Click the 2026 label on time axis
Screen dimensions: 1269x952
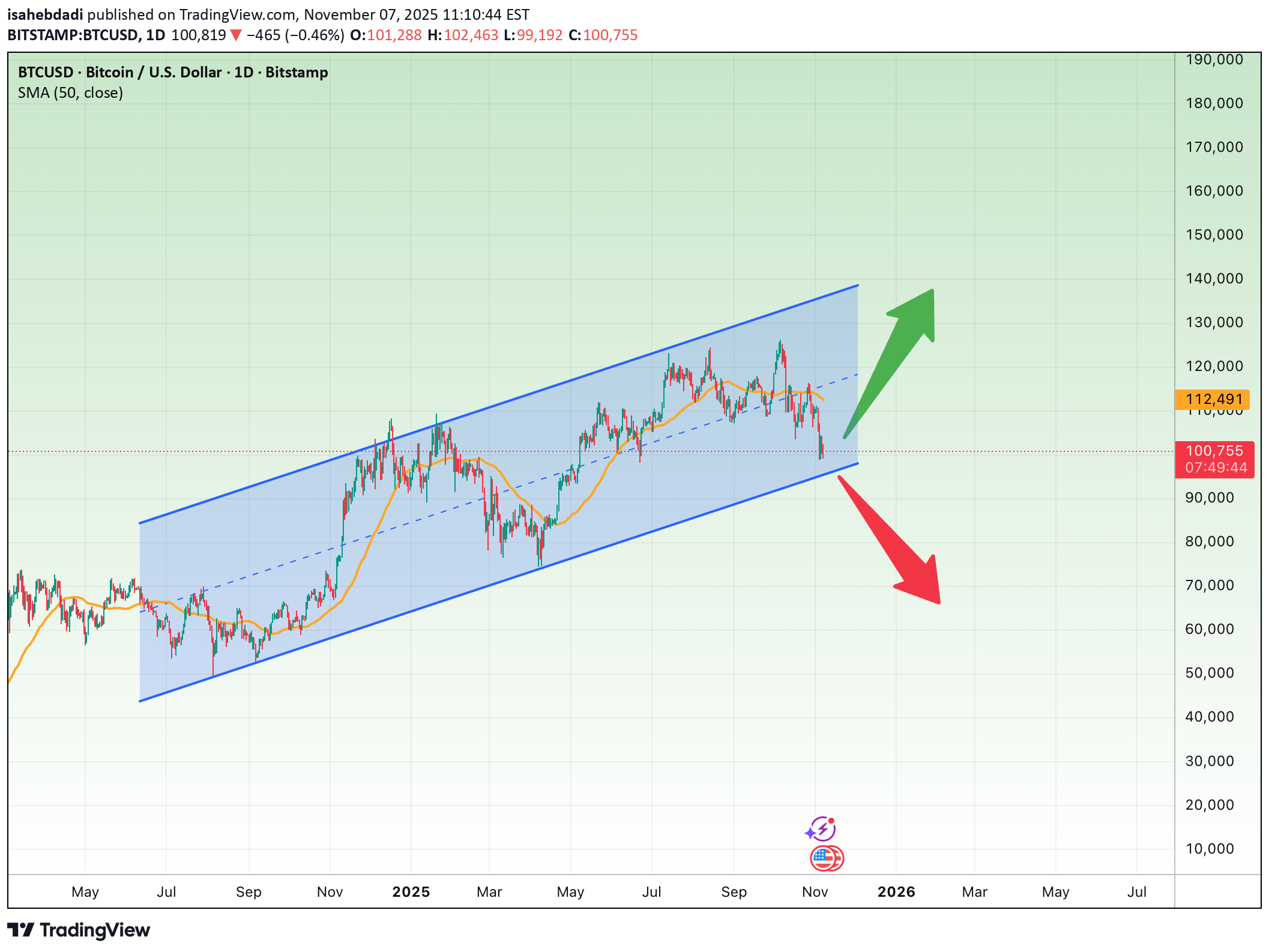[x=896, y=892]
